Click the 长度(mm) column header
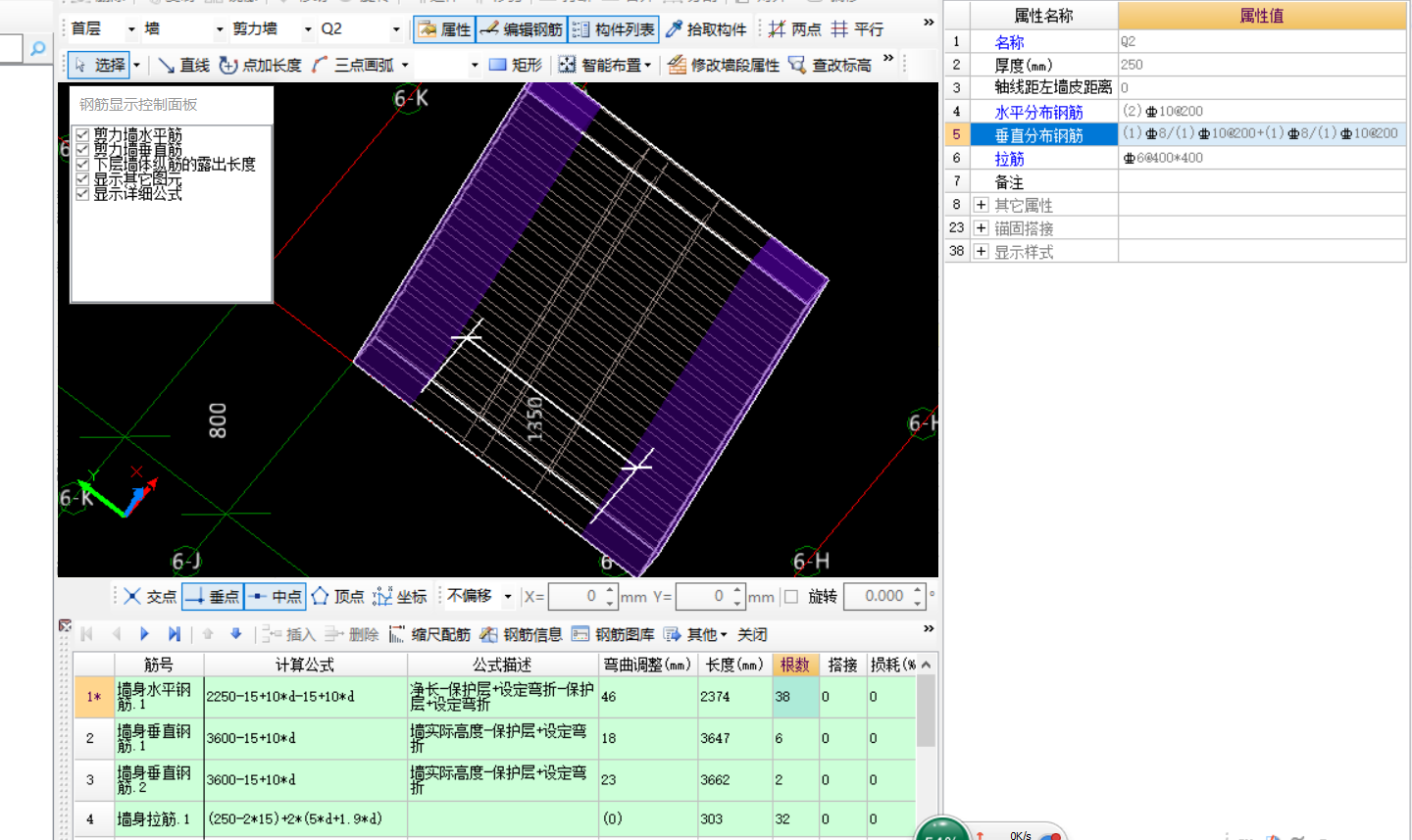The width and height of the screenshot is (1412, 840). tap(734, 665)
